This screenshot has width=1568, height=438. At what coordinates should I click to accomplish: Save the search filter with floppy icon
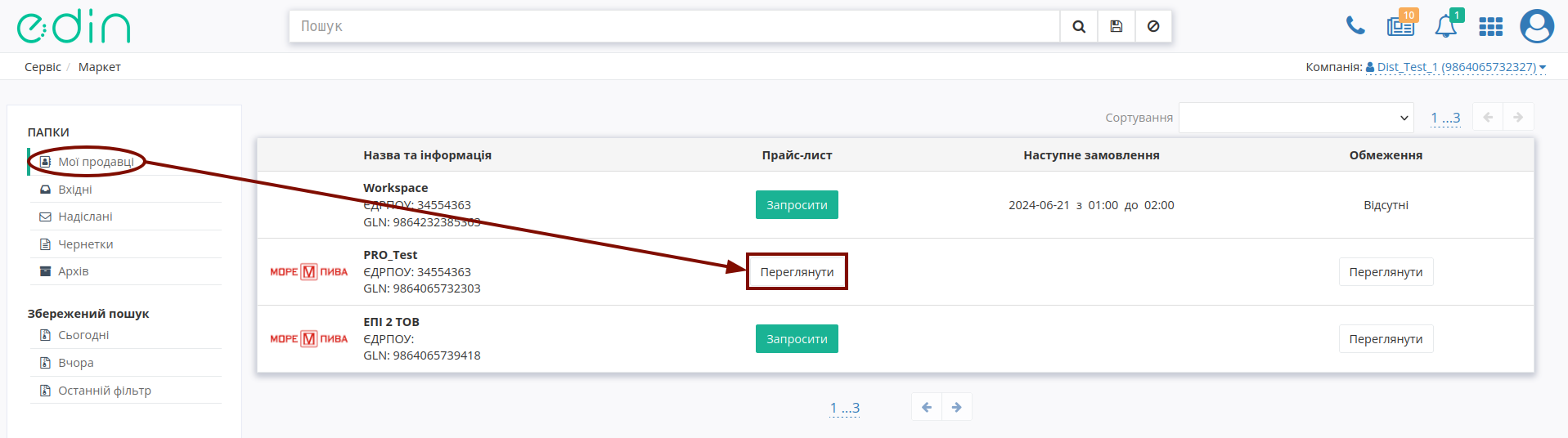coord(1116,26)
